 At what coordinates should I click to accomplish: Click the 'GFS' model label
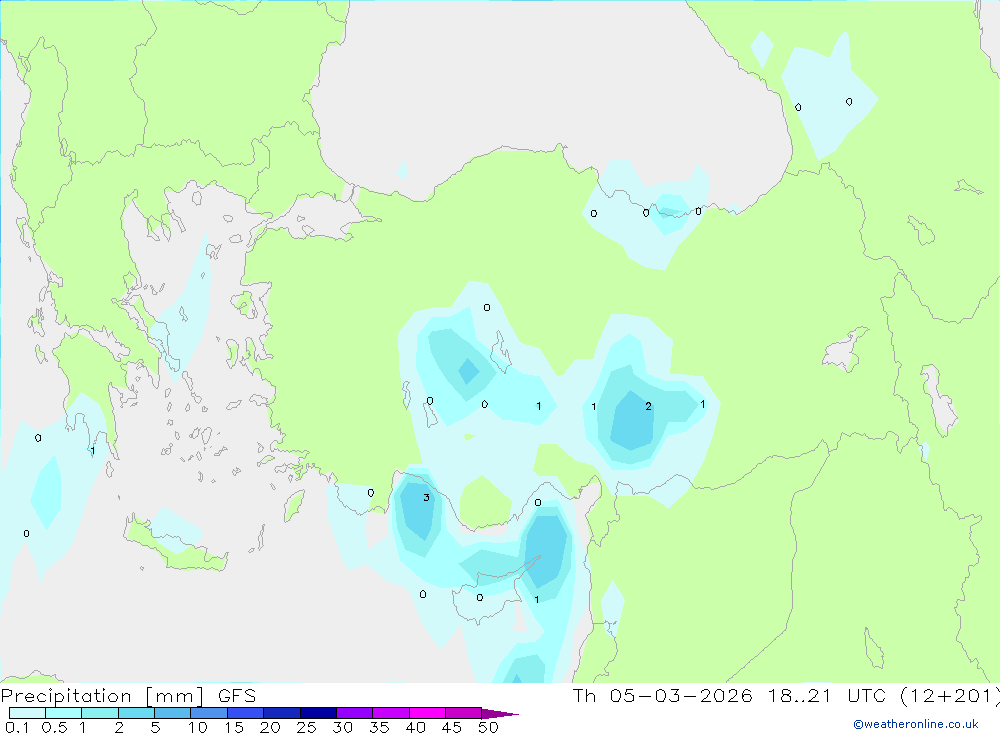pyautogui.click(x=237, y=696)
